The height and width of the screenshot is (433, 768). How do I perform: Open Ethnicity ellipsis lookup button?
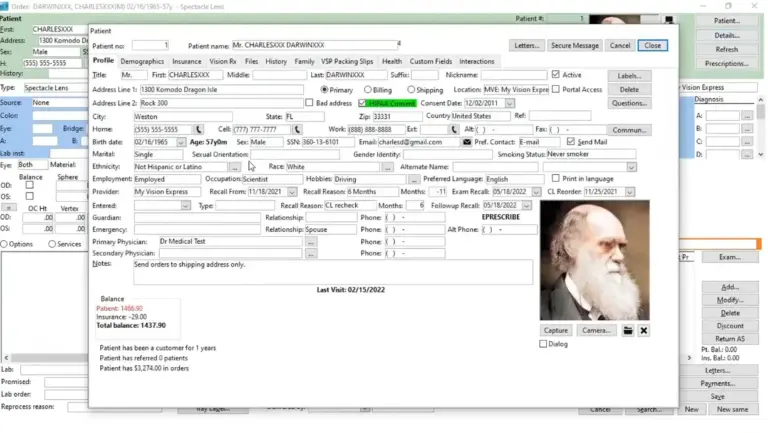(235, 167)
